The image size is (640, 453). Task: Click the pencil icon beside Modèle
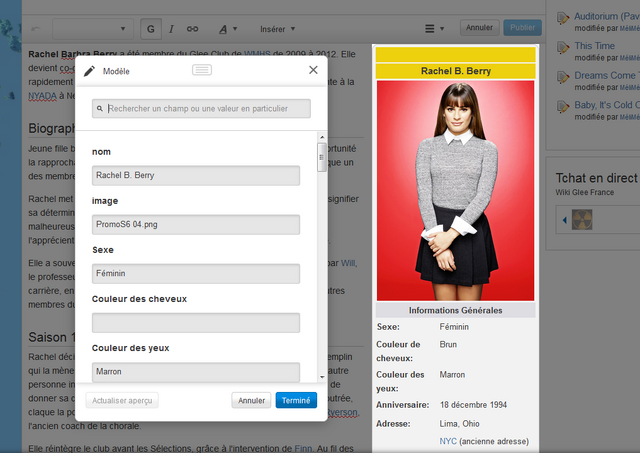click(x=89, y=71)
